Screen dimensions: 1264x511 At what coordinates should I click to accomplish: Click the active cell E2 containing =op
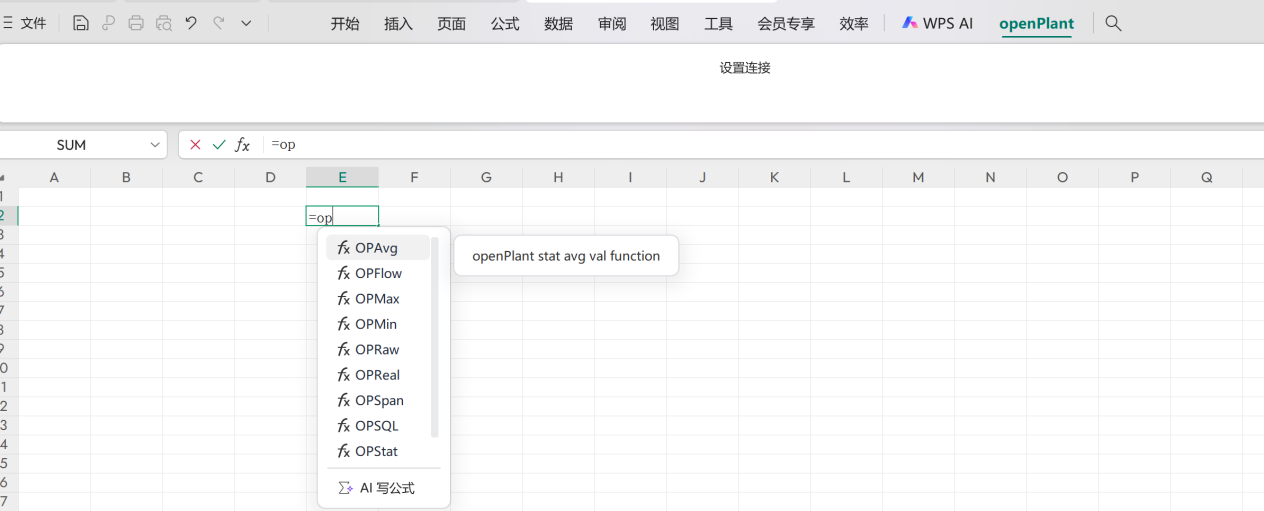click(342, 216)
